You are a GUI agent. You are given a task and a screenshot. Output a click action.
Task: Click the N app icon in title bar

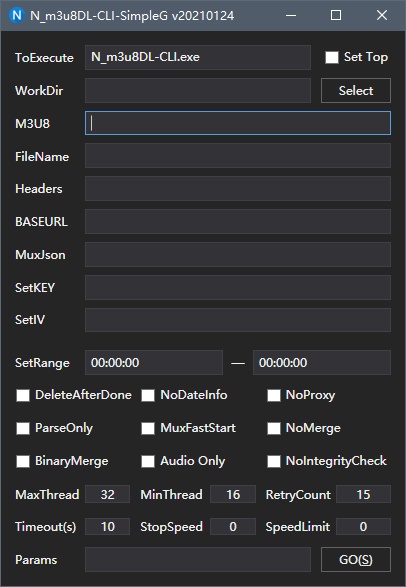click(x=16, y=15)
